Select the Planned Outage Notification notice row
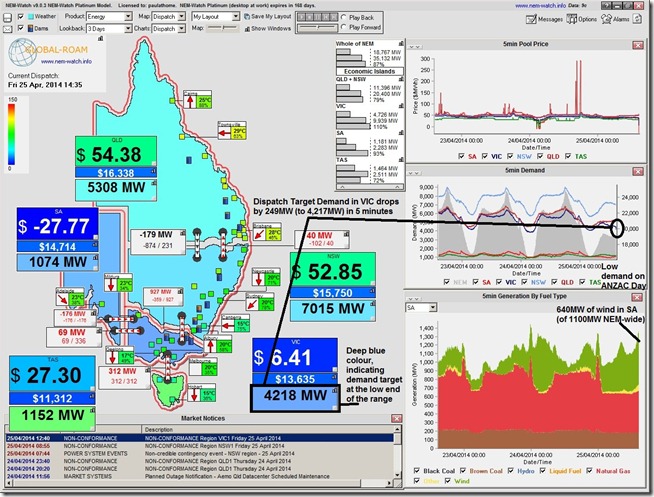This screenshot has height=497, width=654. [199, 476]
